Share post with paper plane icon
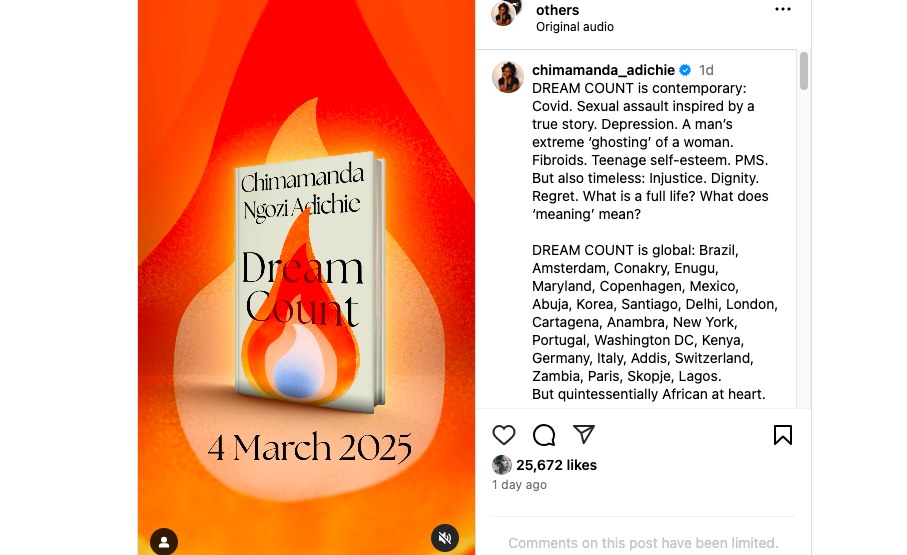 coord(584,434)
